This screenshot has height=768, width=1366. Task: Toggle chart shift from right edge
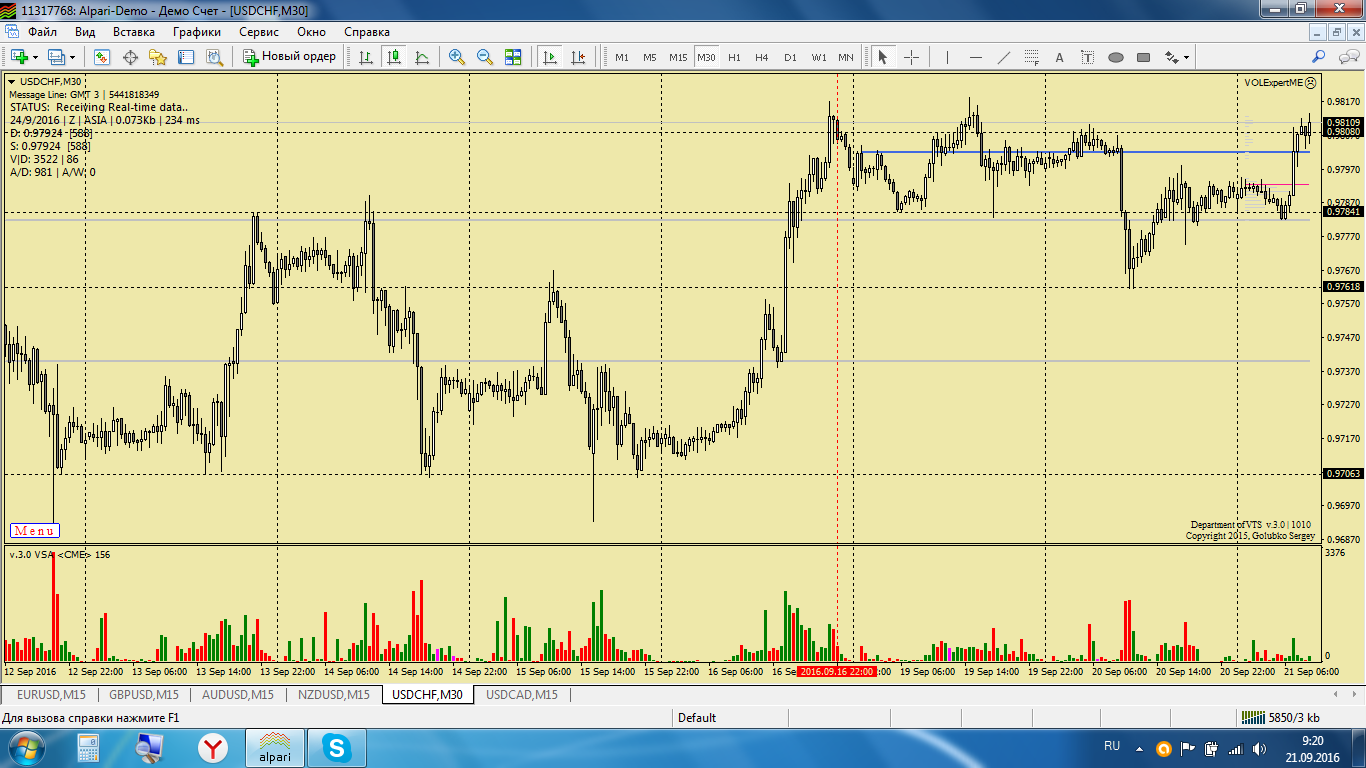578,57
